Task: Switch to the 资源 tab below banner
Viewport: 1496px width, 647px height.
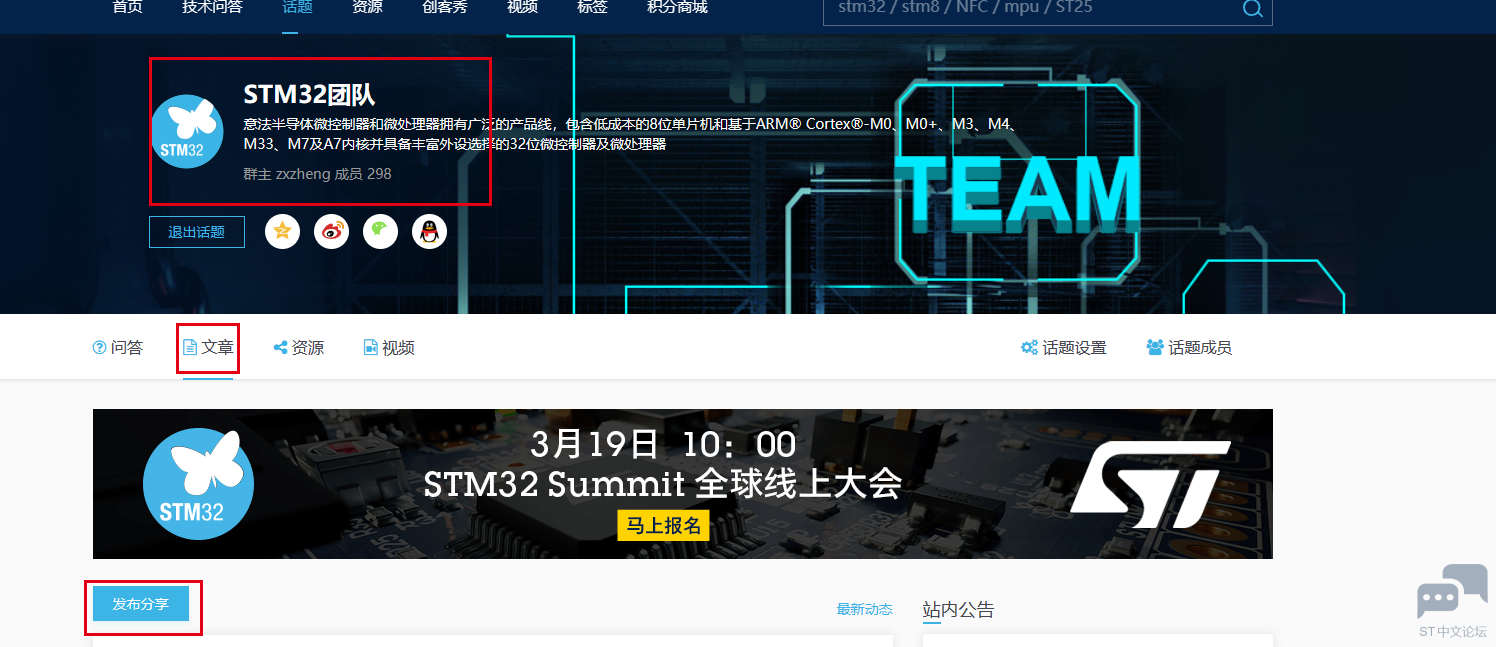Action: point(299,348)
